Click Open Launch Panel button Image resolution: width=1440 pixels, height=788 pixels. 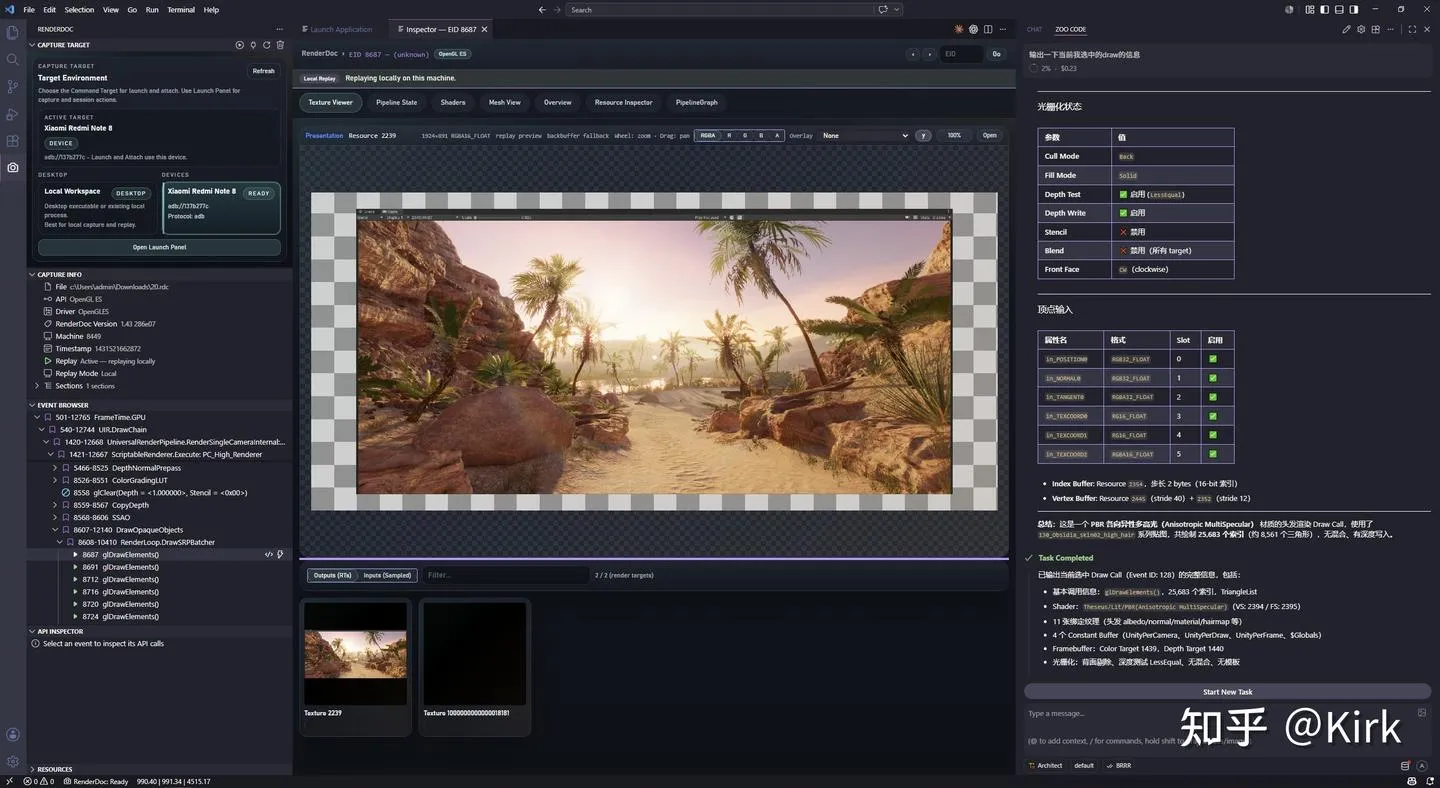pyautogui.click(x=159, y=247)
